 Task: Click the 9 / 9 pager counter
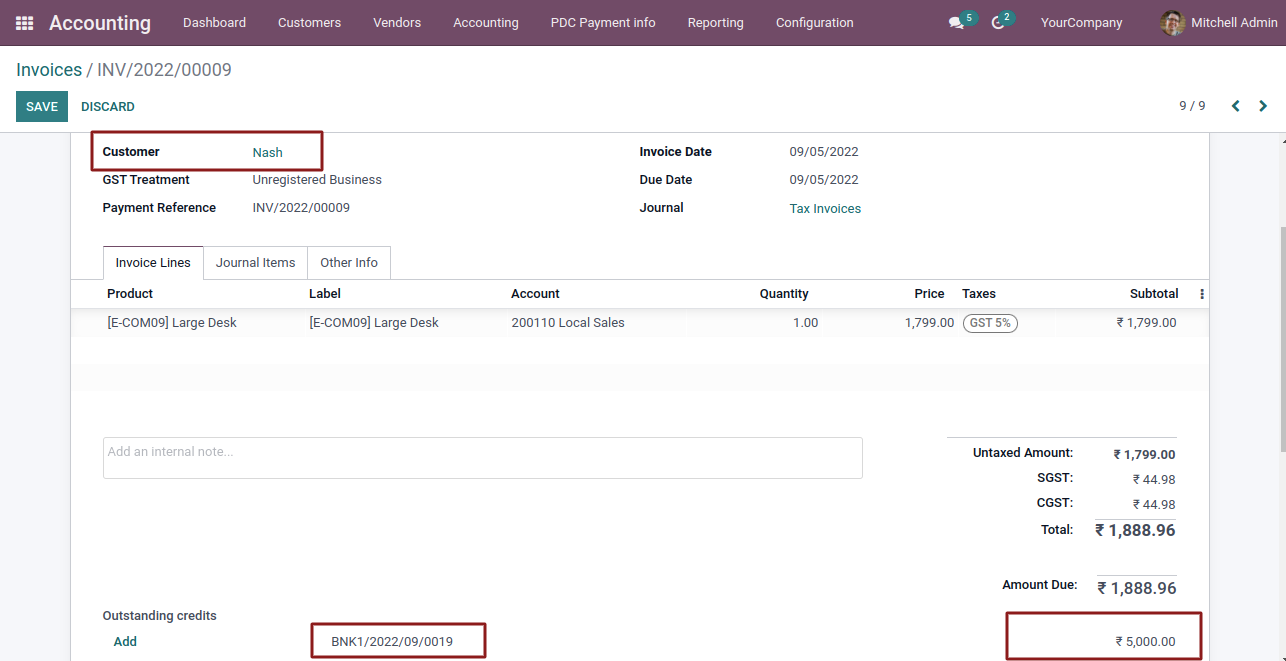[x=1192, y=106]
